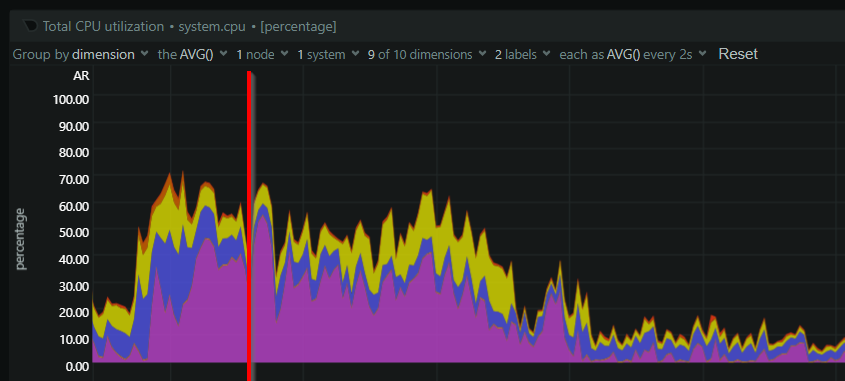Open the Group by dimension dropdown

tap(80, 54)
